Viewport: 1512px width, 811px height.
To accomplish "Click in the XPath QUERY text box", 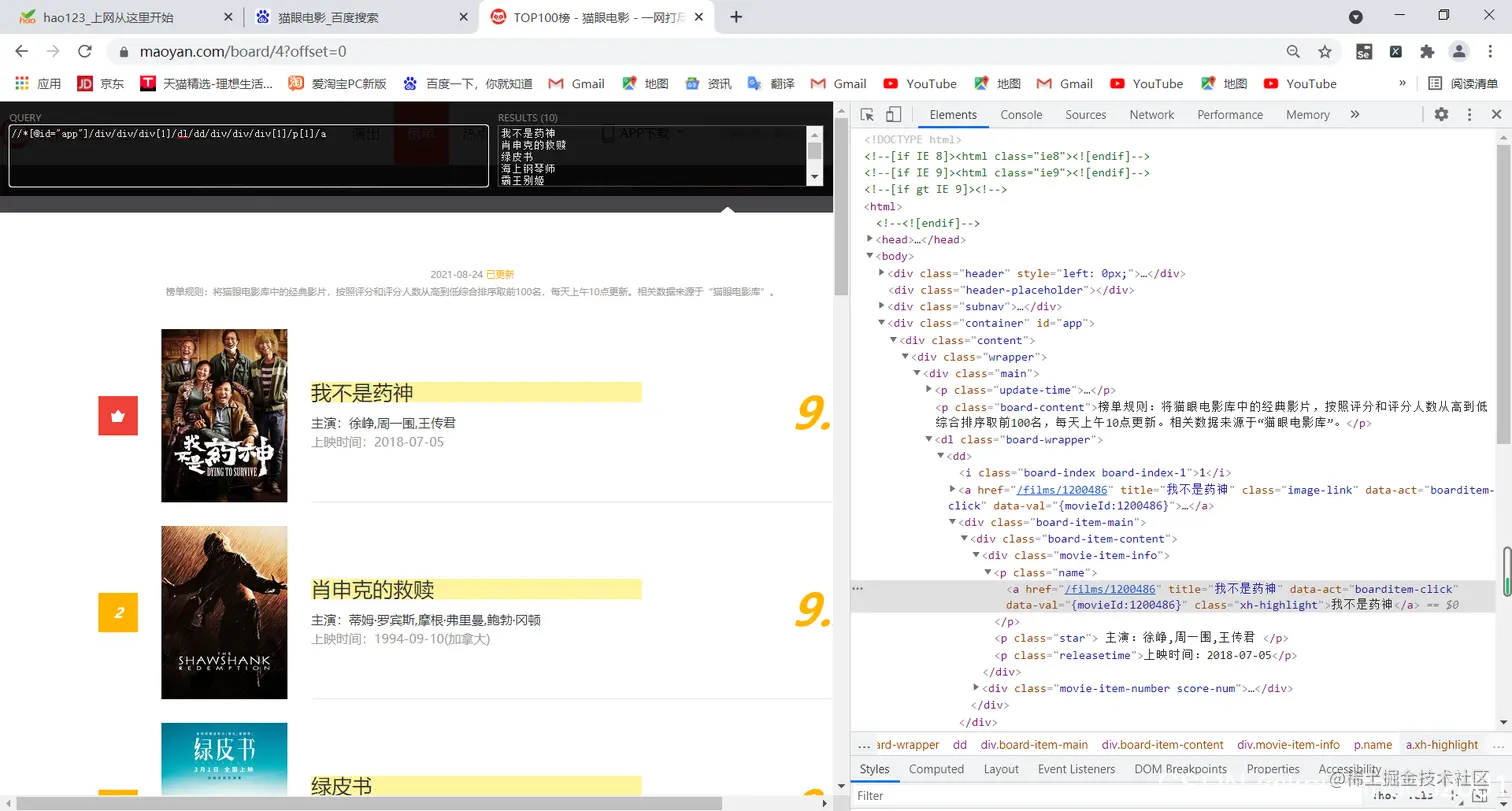I will (x=248, y=155).
